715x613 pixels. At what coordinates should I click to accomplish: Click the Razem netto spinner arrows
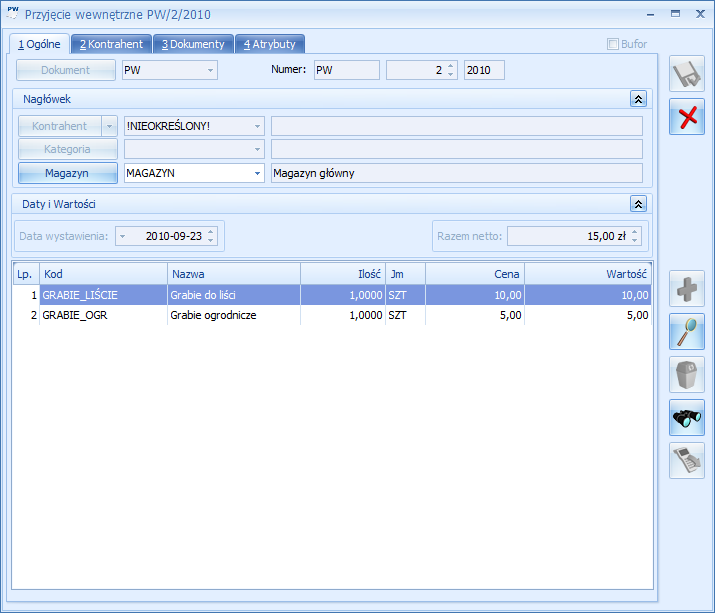click(634, 236)
